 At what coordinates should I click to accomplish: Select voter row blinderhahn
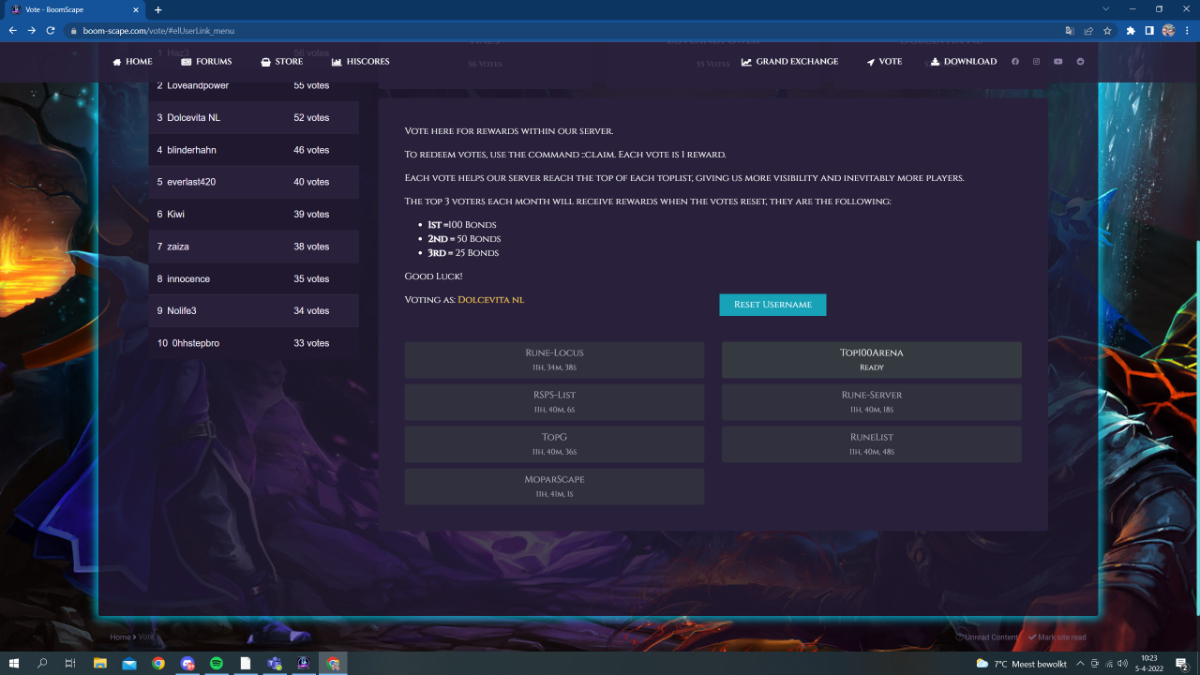click(x=254, y=150)
